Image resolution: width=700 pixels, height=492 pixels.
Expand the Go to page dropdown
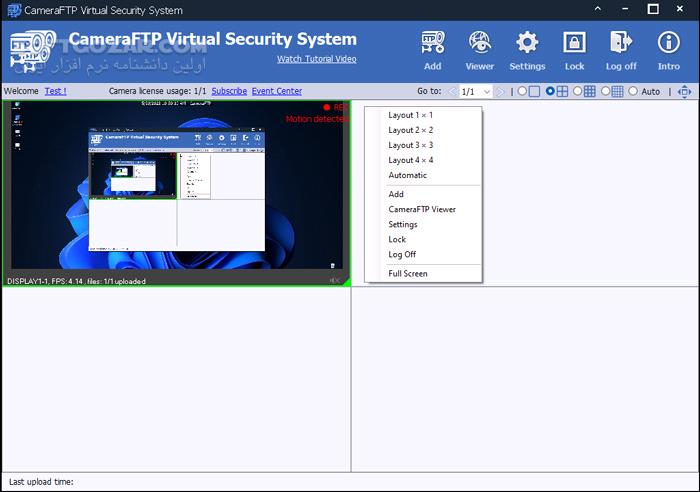487,91
